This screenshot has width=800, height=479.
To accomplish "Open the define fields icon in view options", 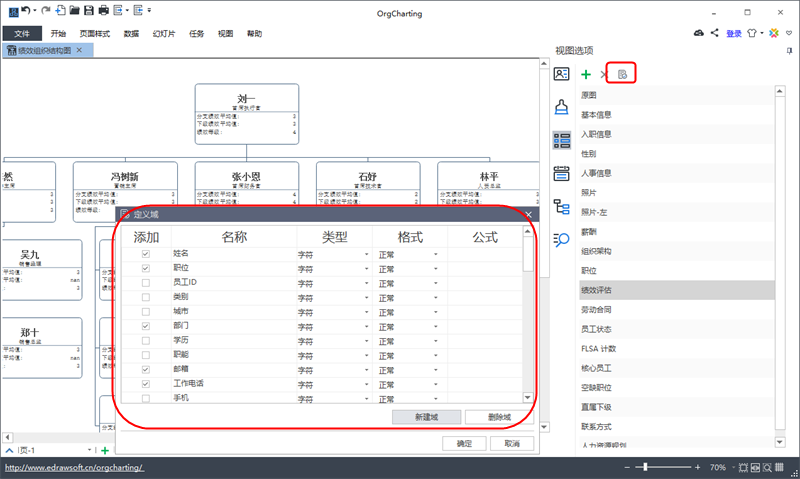I will (622, 74).
